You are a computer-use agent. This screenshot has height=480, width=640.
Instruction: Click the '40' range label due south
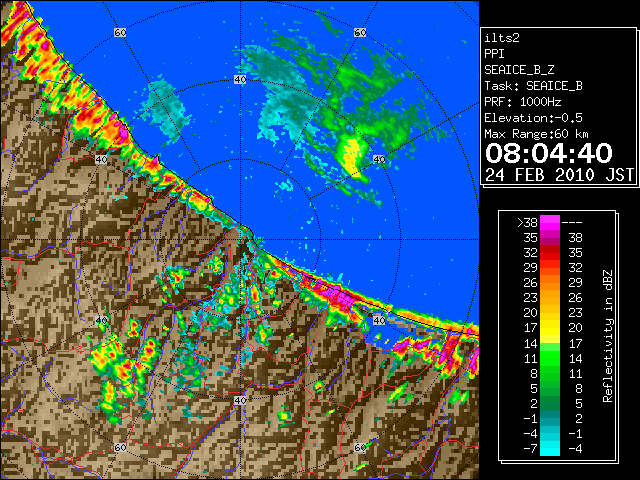tap(240, 400)
